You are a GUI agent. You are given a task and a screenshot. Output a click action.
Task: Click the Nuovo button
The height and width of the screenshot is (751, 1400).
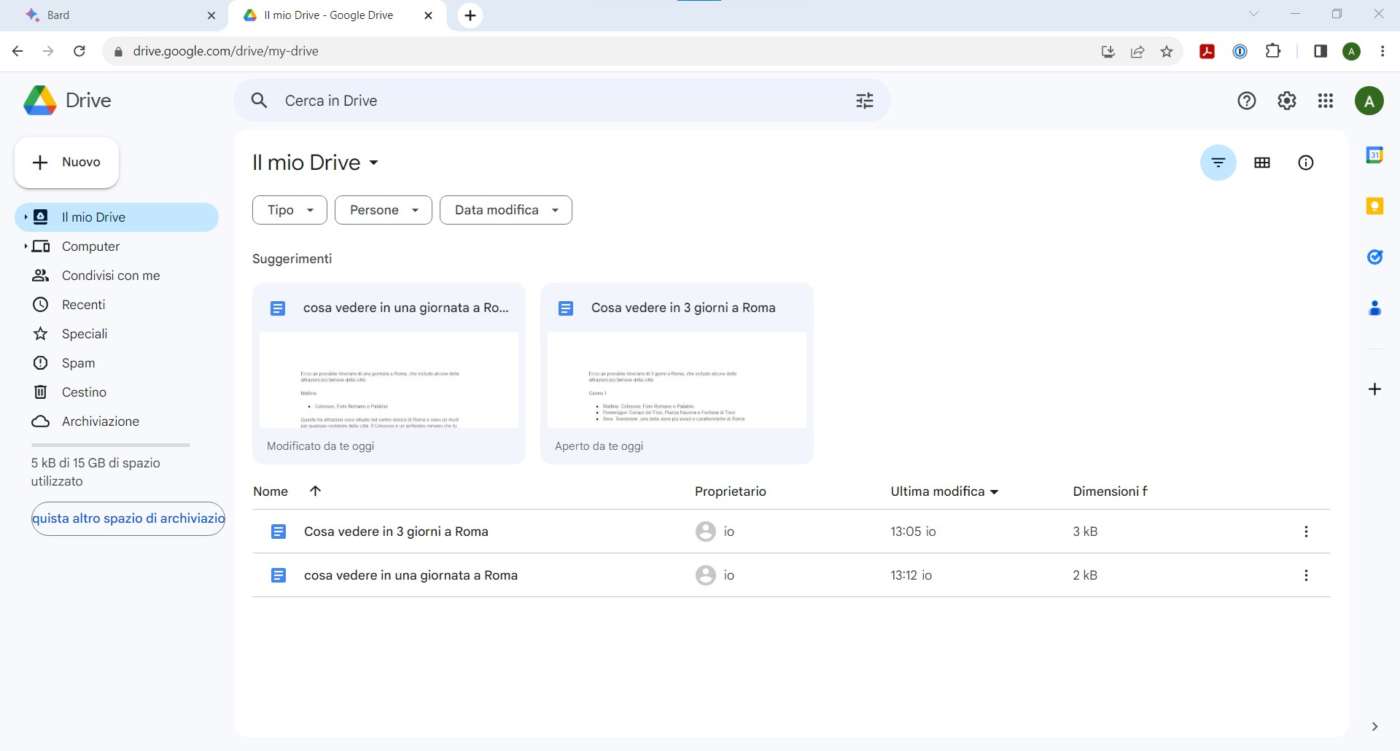pyautogui.click(x=66, y=162)
